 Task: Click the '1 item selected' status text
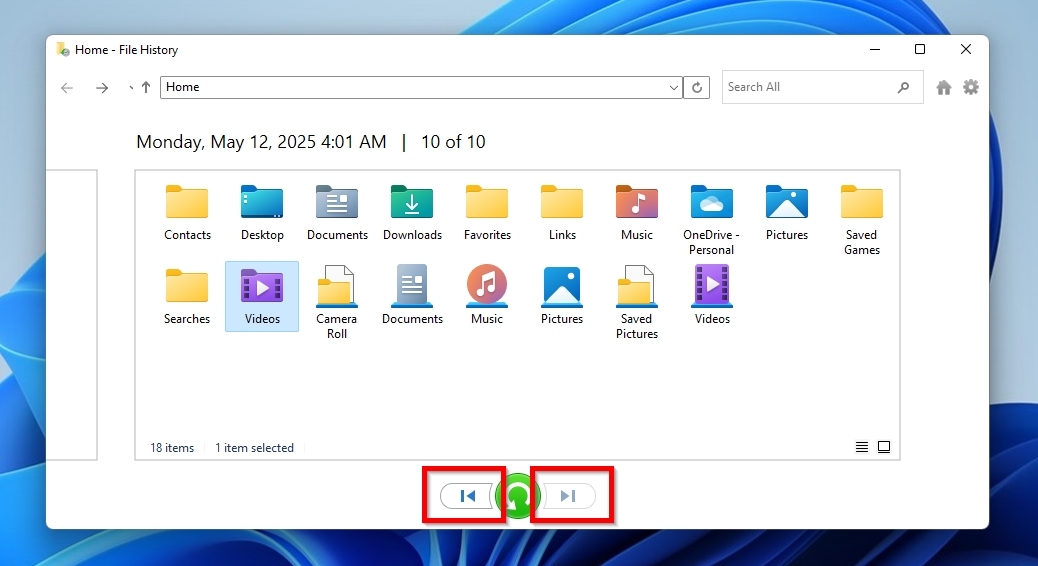coord(254,448)
